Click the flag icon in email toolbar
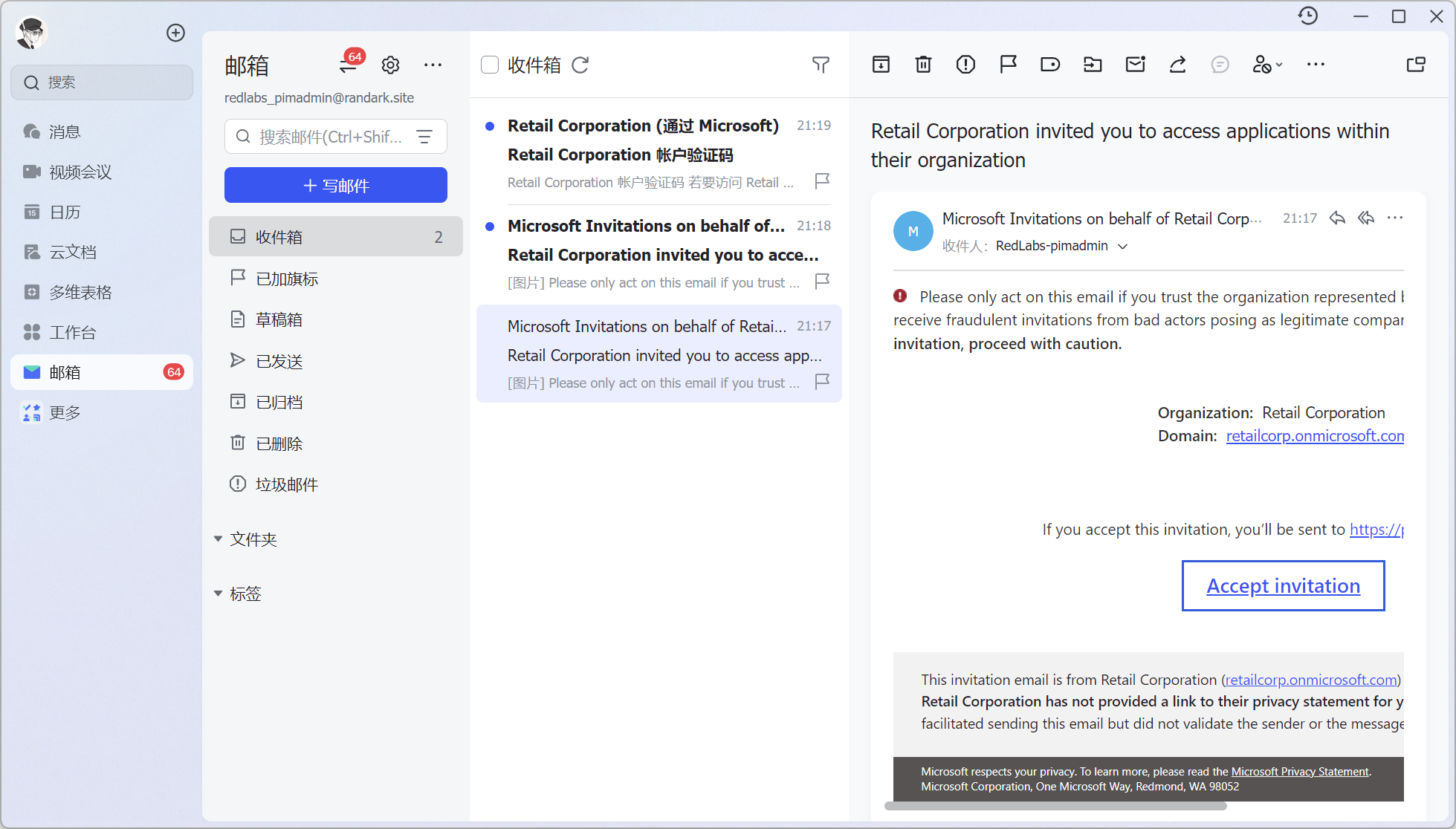This screenshot has width=1456, height=829. tap(1008, 65)
